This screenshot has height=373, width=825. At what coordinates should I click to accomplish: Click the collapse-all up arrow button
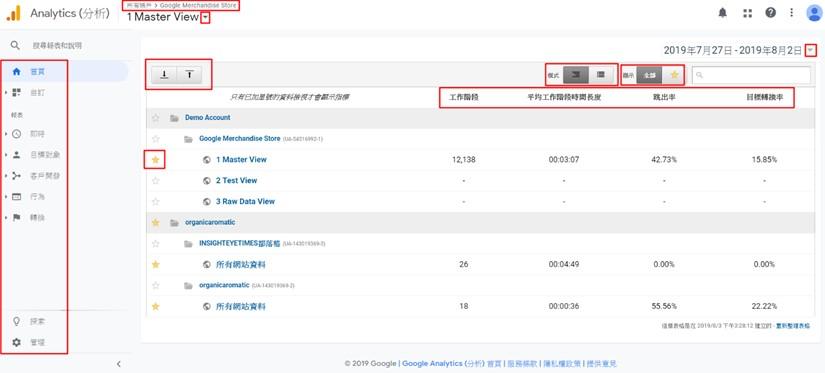pyautogui.click(x=190, y=75)
